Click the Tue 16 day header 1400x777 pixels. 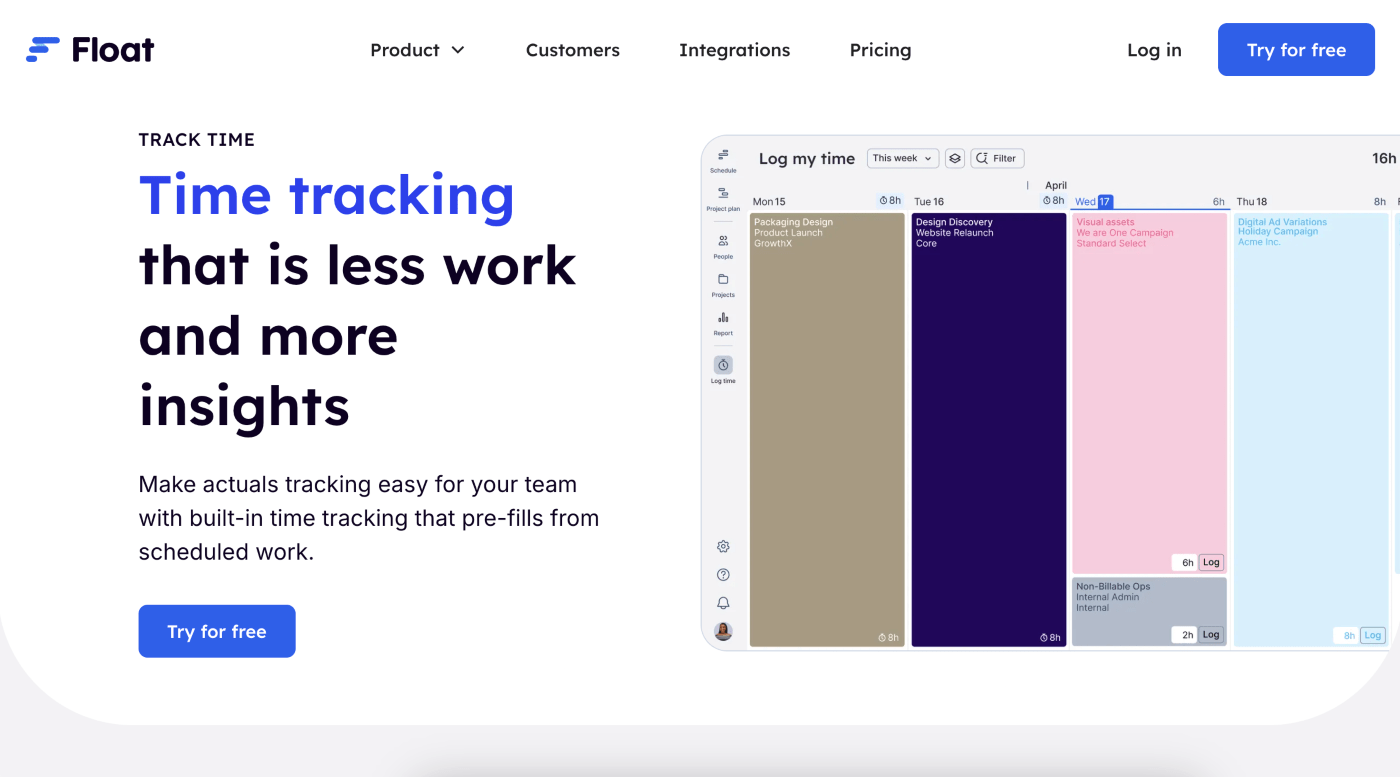(929, 202)
